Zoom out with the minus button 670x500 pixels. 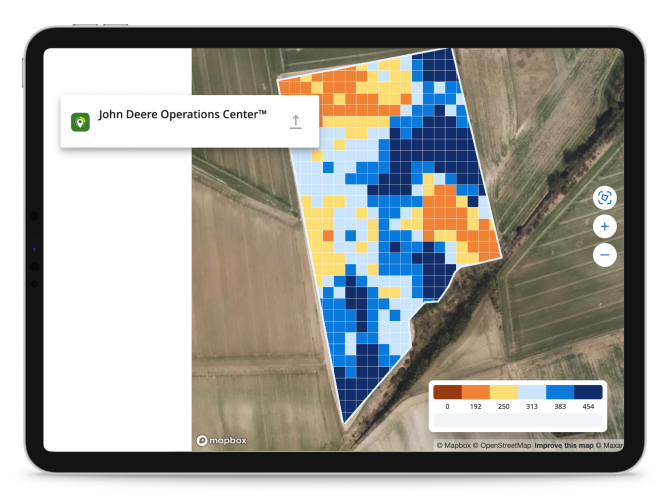[x=604, y=255]
